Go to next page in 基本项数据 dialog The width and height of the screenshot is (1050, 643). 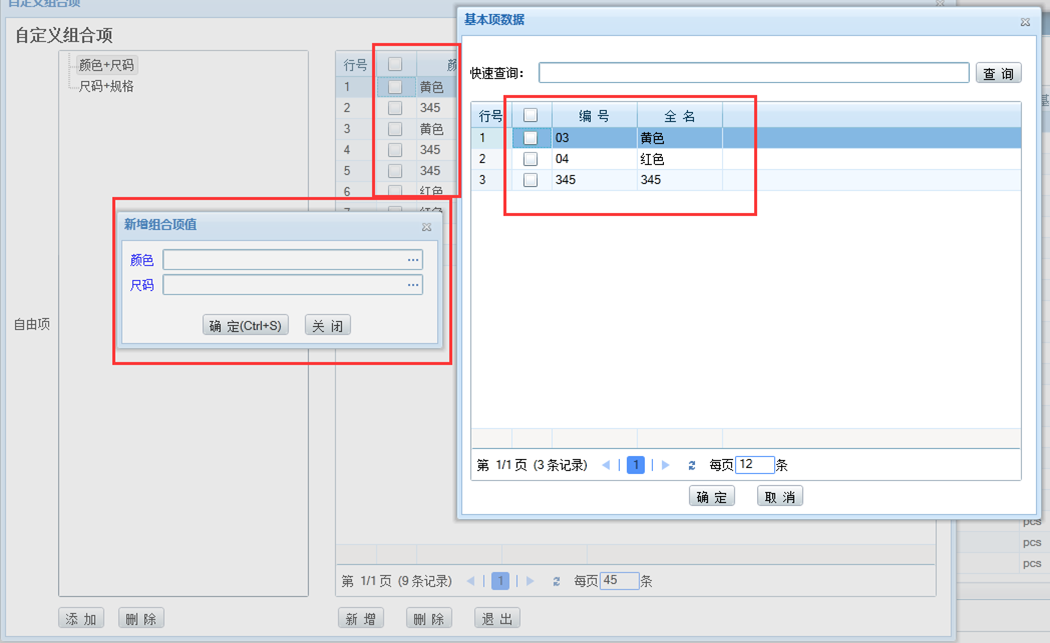[x=663, y=464]
